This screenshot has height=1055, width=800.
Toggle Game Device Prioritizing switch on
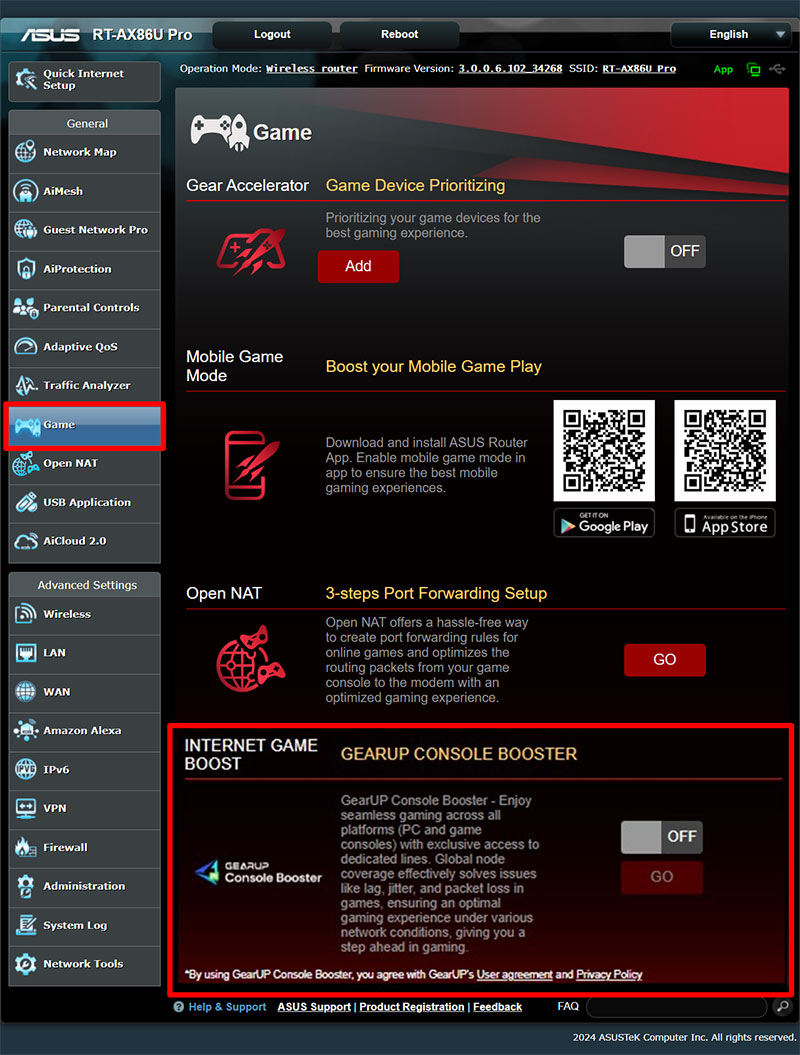[x=665, y=252]
